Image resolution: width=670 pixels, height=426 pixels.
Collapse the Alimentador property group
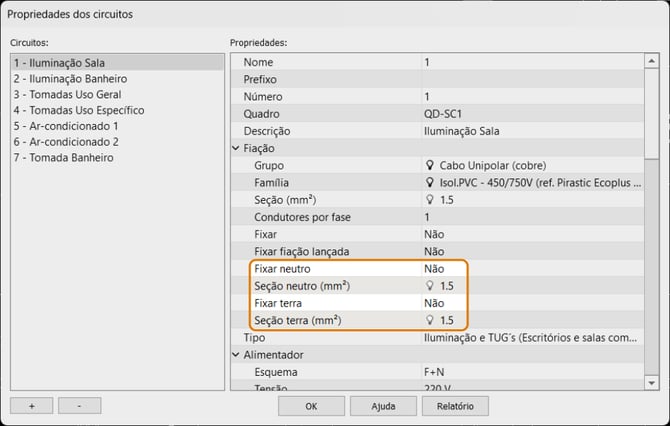pos(236,355)
